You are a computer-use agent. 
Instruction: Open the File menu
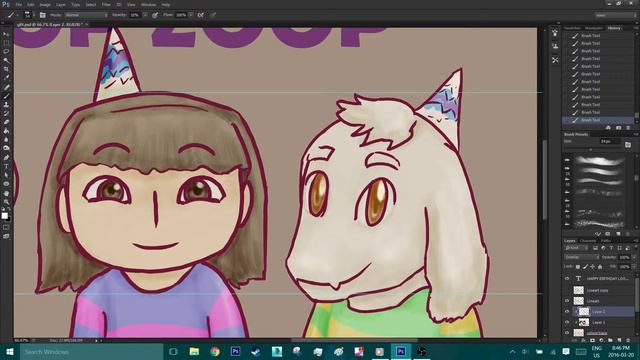(x=18, y=4)
